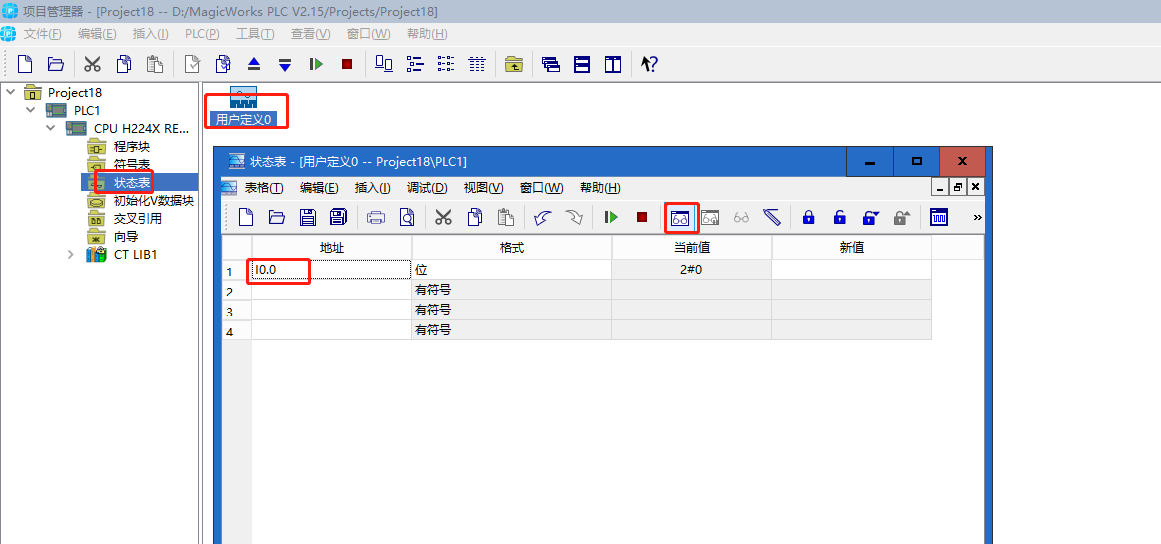Click the tile windows horizontally icon
The image size is (1161, 544).
[582, 64]
